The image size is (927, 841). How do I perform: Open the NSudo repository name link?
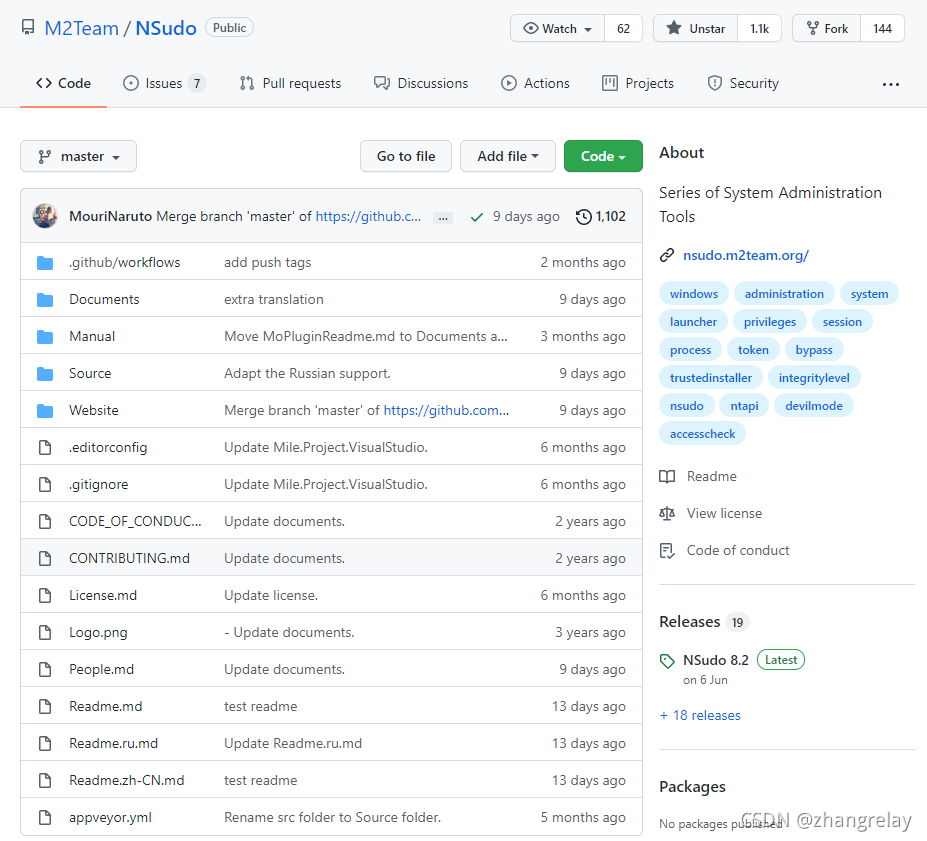coord(166,28)
